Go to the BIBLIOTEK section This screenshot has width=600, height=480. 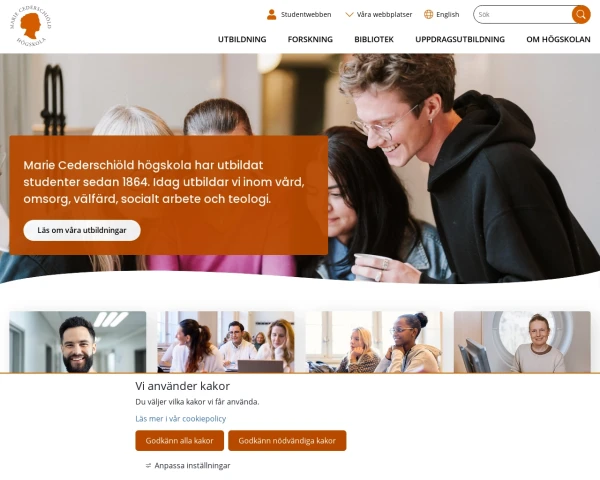point(374,39)
